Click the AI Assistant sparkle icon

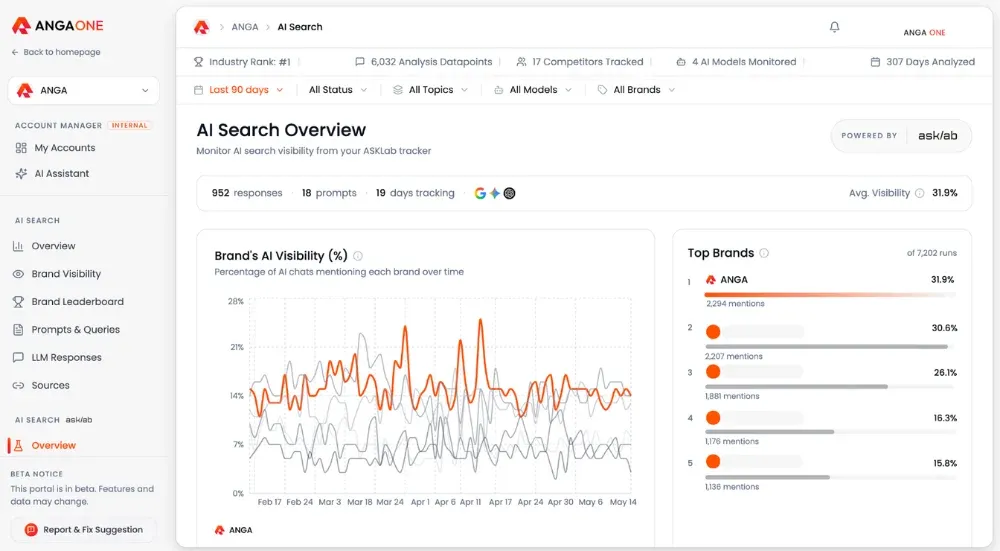21,173
